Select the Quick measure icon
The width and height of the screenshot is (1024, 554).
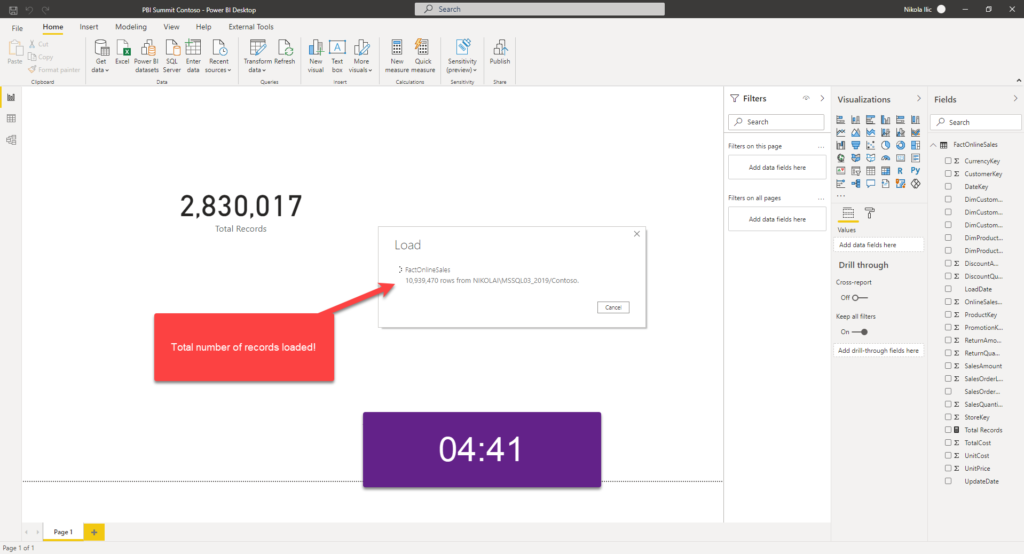(x=423, y=56)
